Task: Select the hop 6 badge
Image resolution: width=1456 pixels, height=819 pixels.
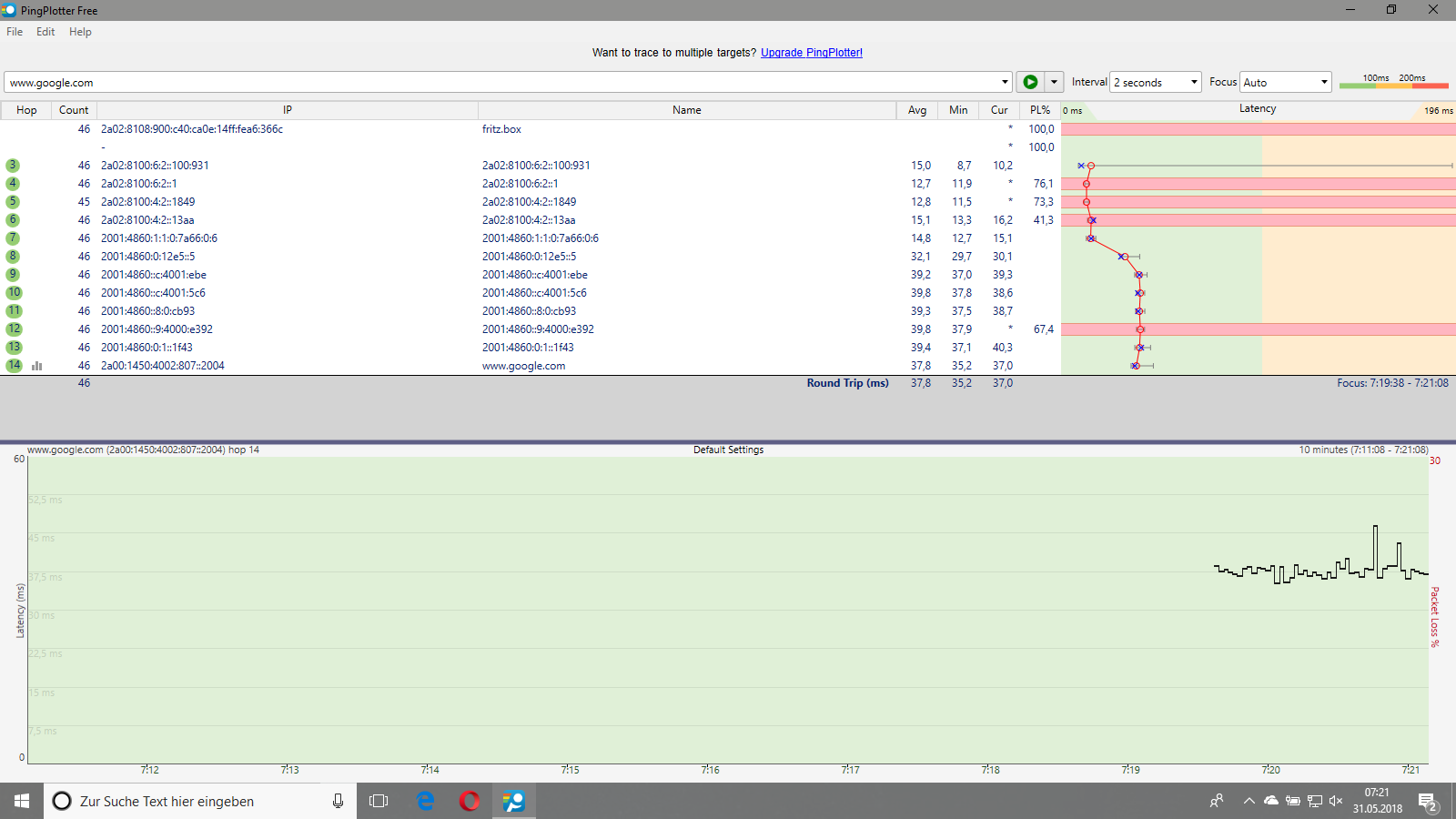Action: coord(13,220)
